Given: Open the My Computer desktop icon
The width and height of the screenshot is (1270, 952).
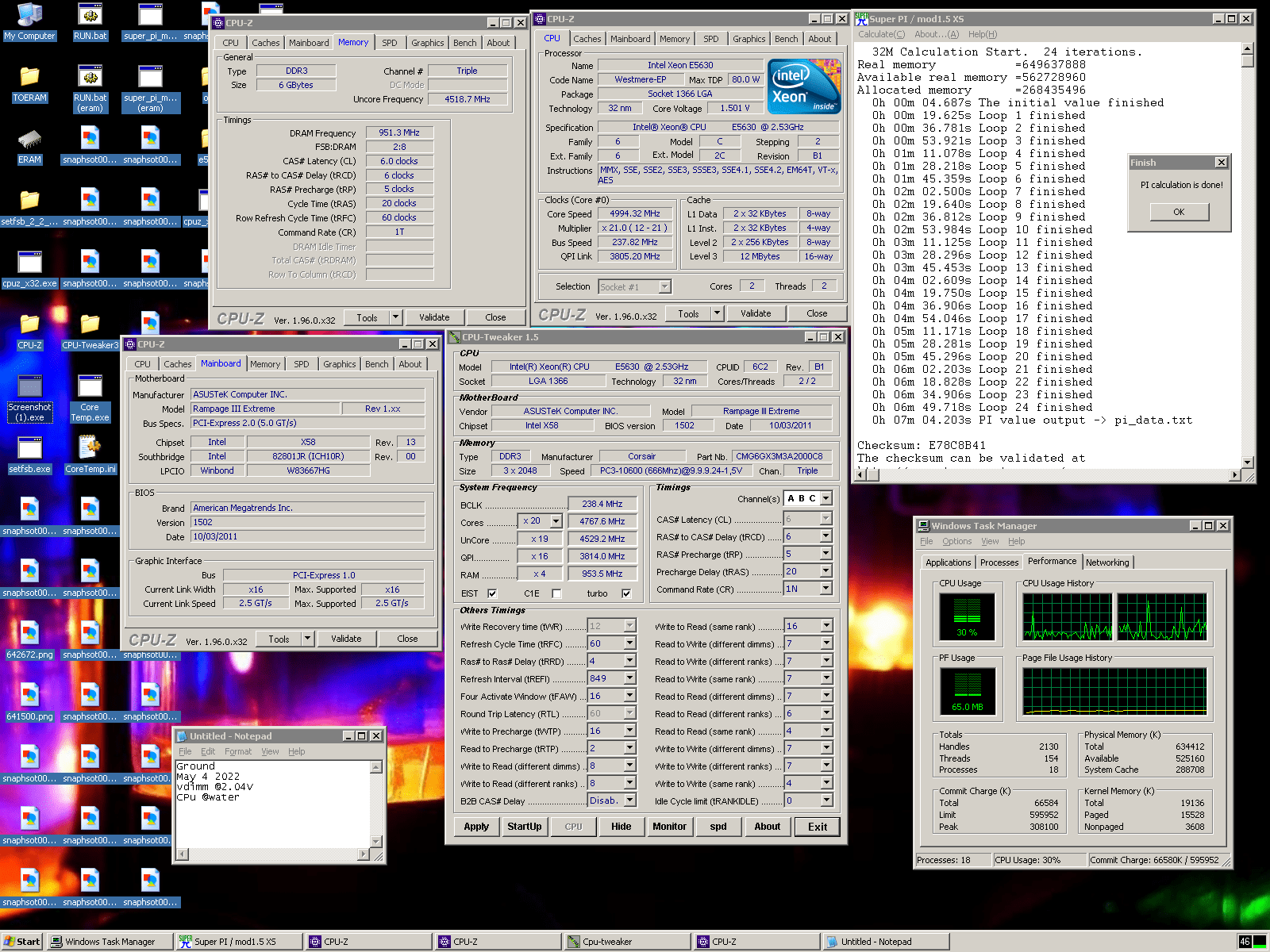Looking at the screenshot, I should pos(29,16).
